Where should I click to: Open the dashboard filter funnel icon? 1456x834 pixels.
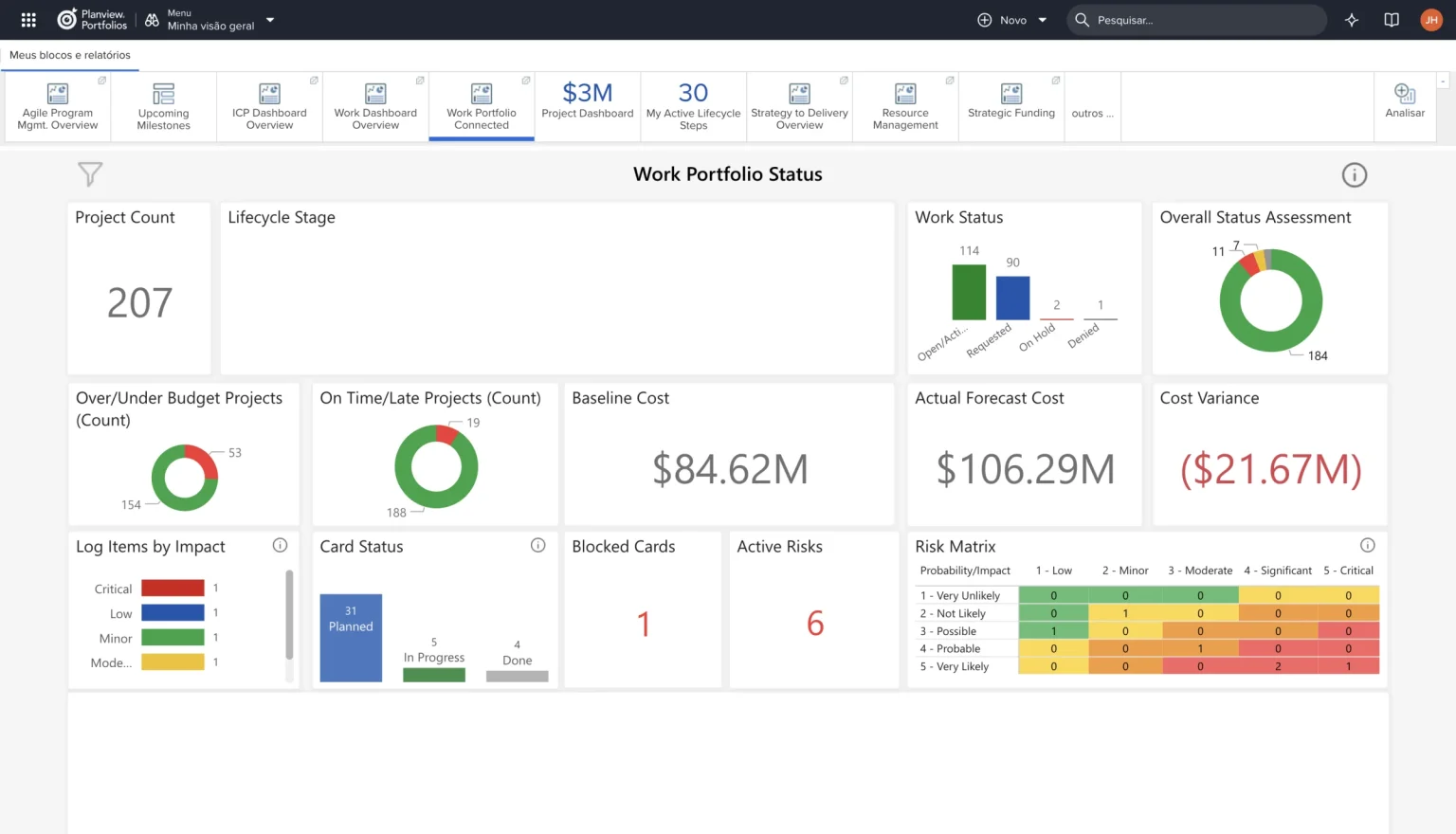click(x=90, y=174)
